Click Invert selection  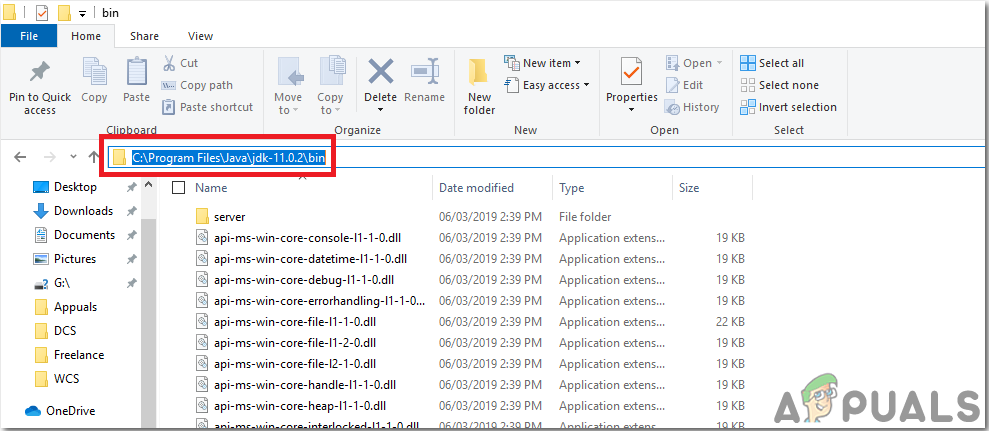tap(788, 107)
